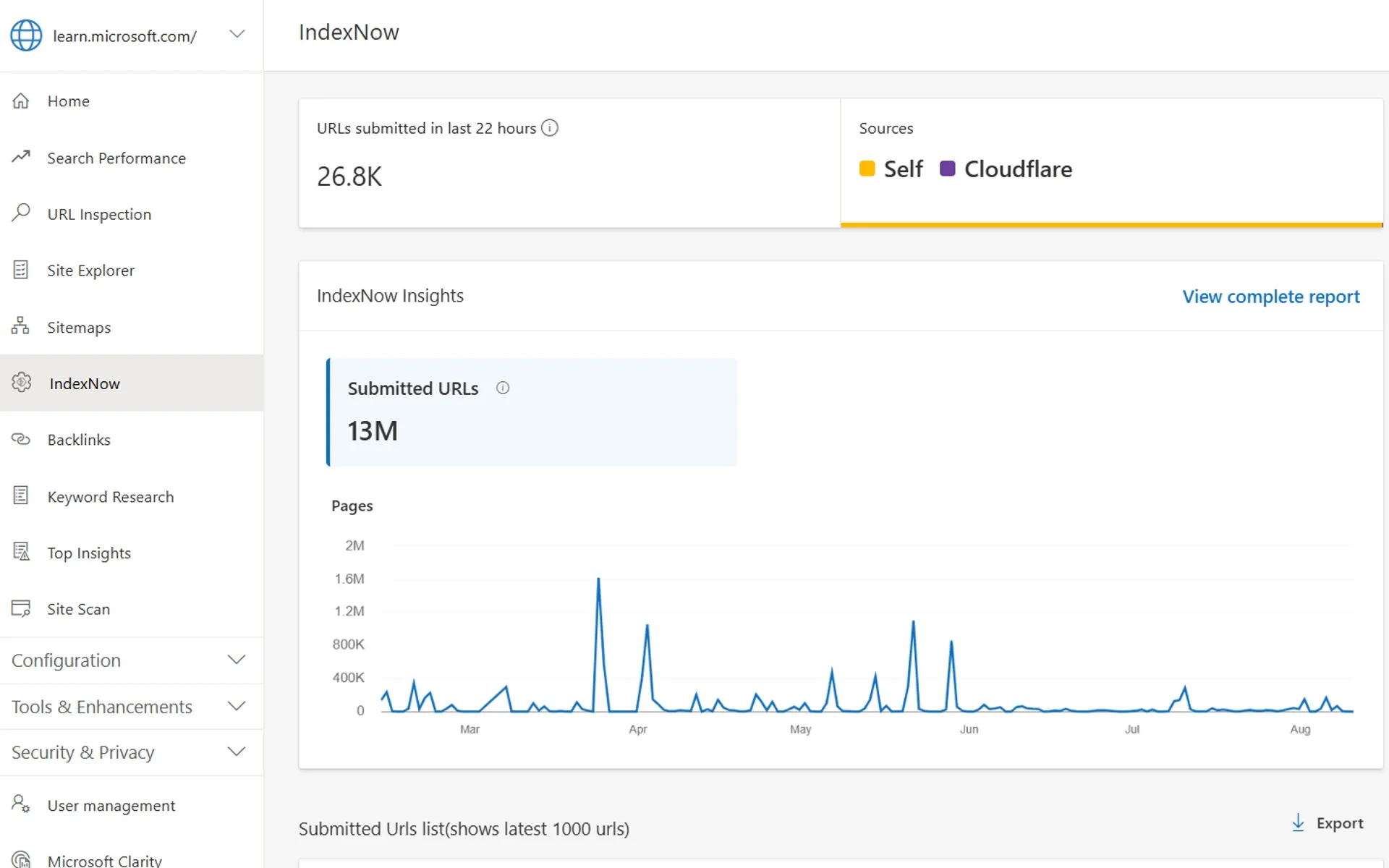Viewport: 1389px width, 868px height.
Task: Switch to the IndexNow section
Action: (84, 383)
